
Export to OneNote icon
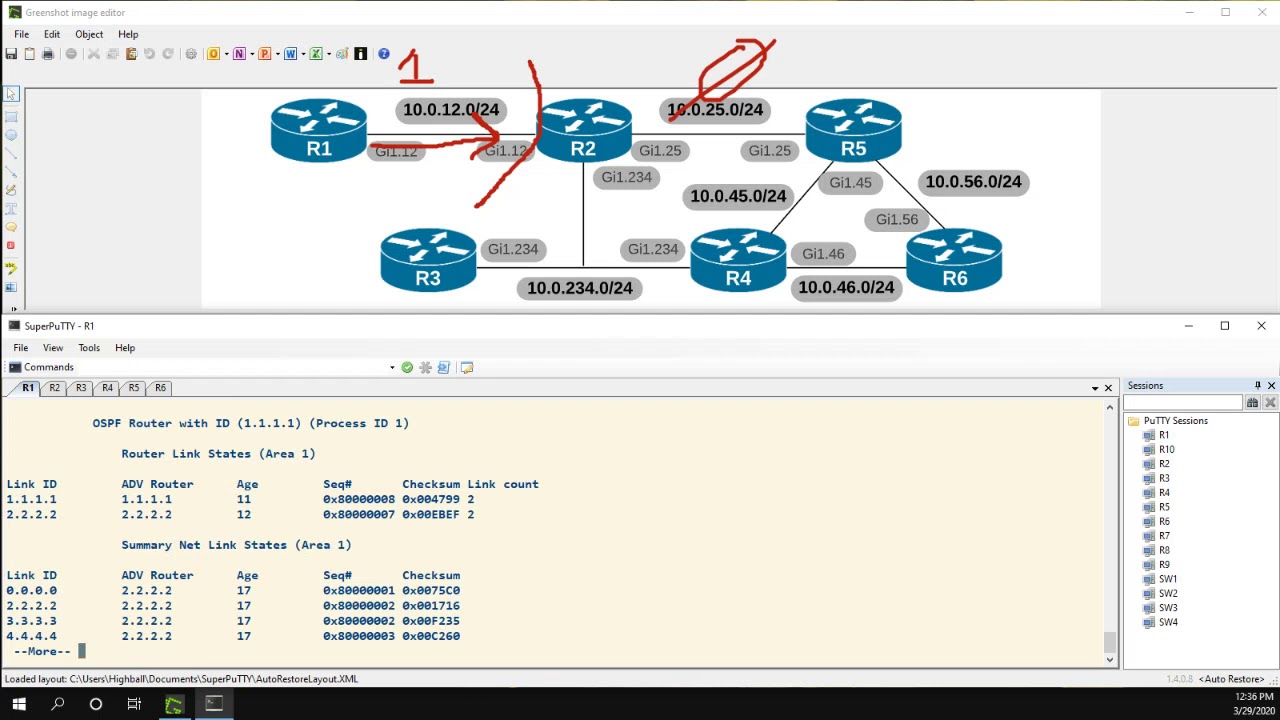[x=239, y=54]
